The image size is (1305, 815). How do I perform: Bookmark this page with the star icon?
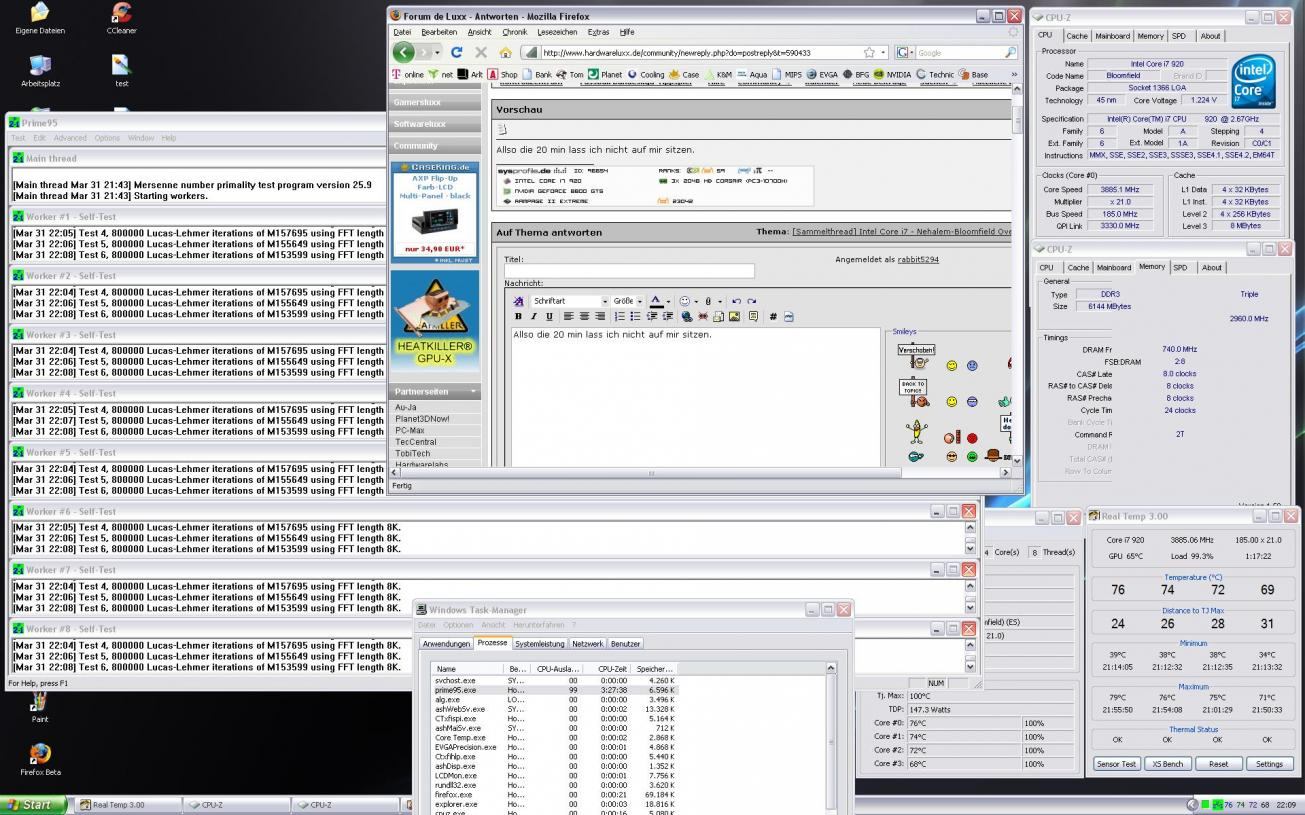click(x=869, y=52)
